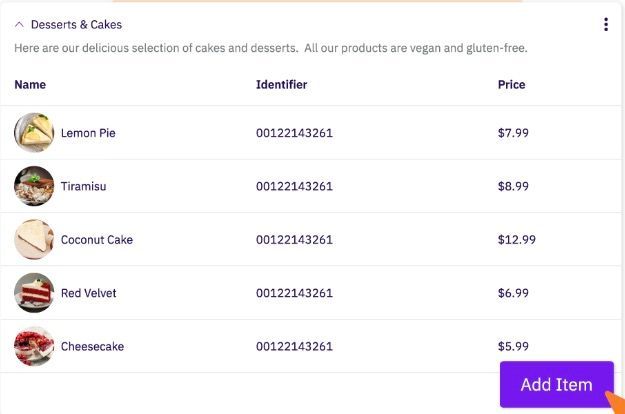Click the $5.99 Cheesecake price
625x414 pixels.
[513, 346]
